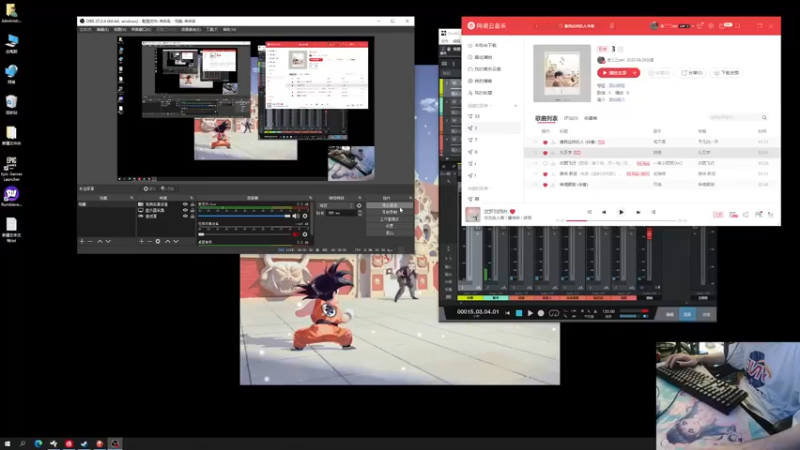Viewport: 800px width, 450px height.
Task: Click NetEase settings gear icon in title bar
Action: point(711,26)
